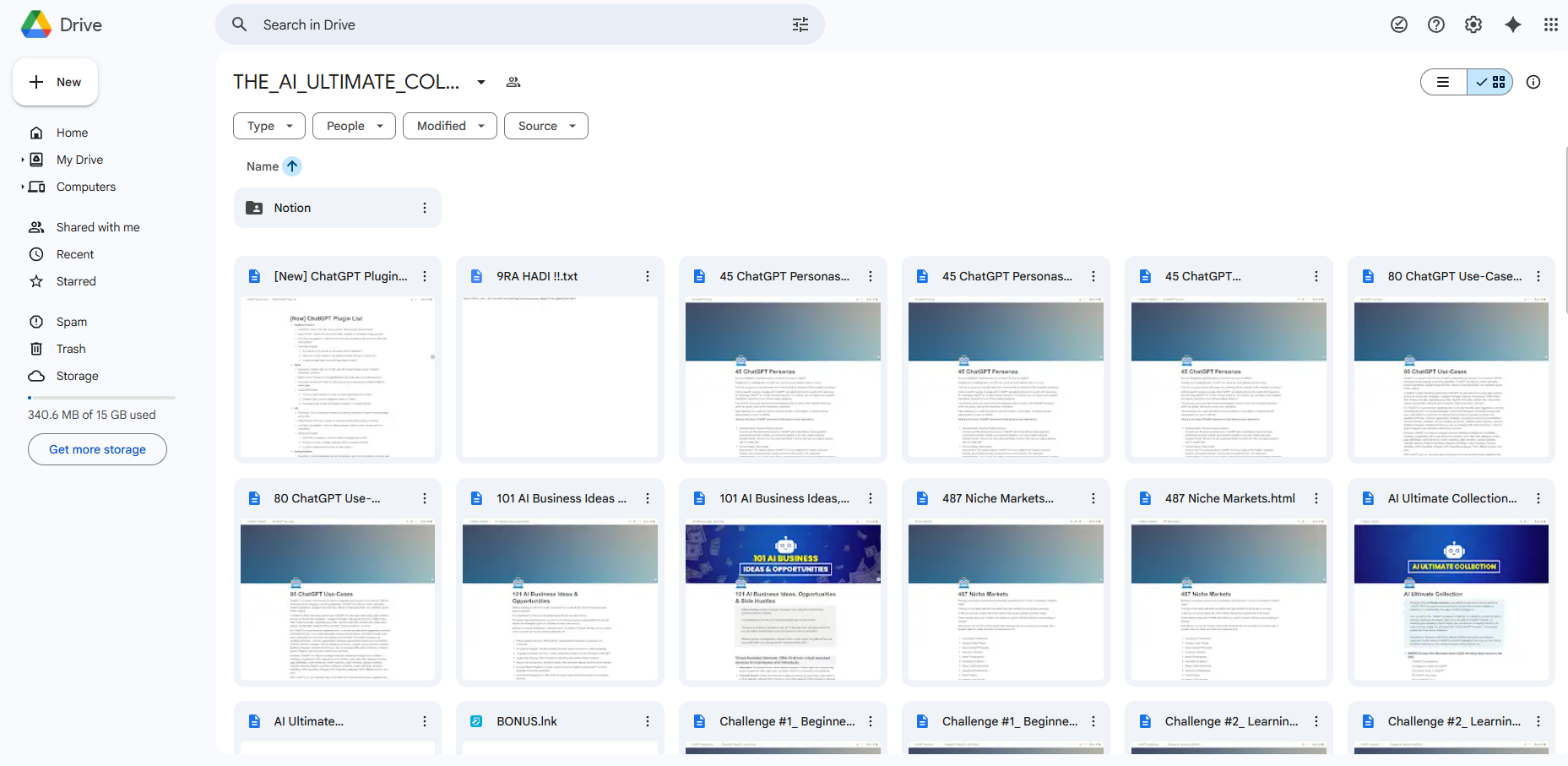Open the Modified filter dropdown
Image resolution: width=1568 pixels, height=766 pixels.
point(450,126)
